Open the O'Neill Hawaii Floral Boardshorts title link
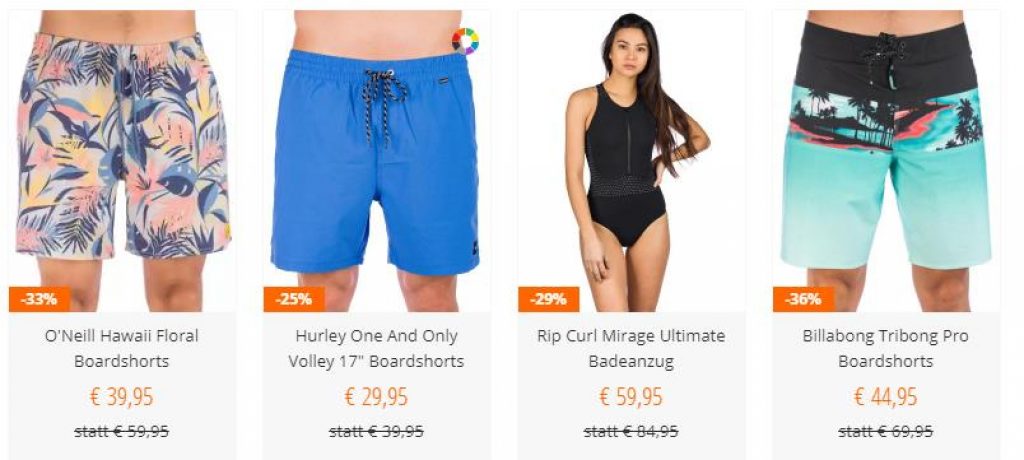The image size is (1024, 460). [x=121, y=348]
